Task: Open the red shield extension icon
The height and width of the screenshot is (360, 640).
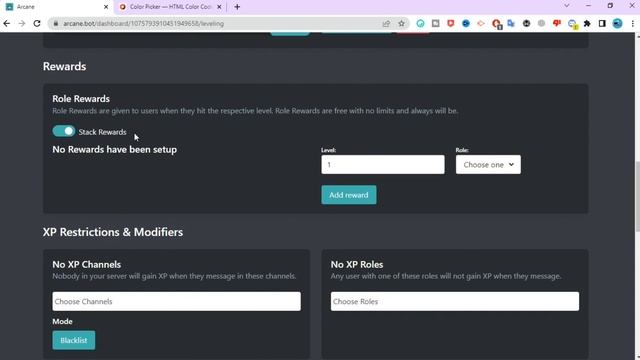Action: (451, 24)
